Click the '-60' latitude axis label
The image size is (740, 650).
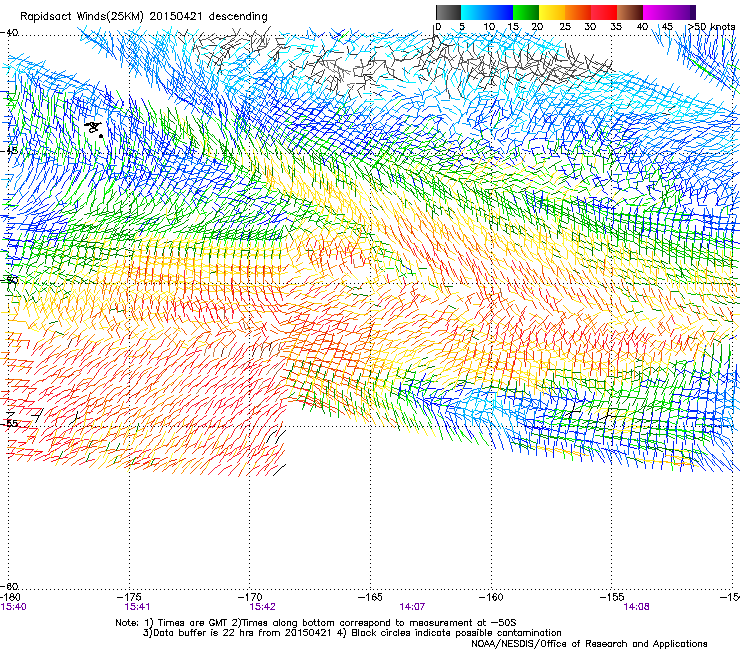9,586
